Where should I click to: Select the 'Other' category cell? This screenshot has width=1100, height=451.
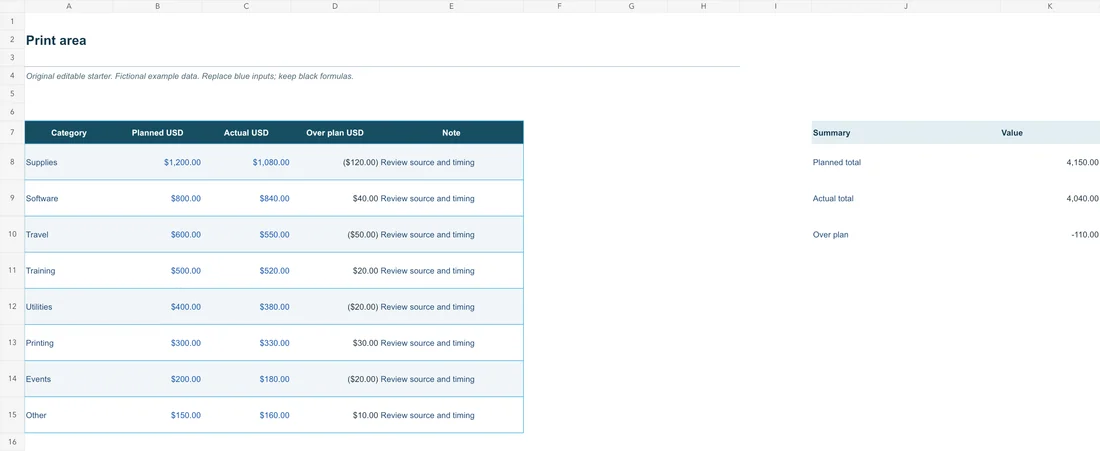pos(69,415)
